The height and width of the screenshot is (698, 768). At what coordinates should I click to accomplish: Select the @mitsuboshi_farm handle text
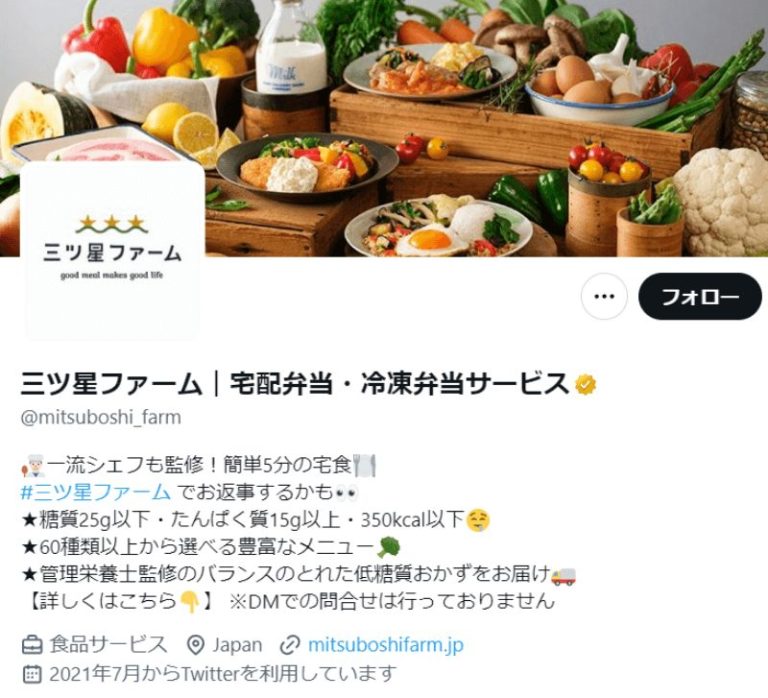coord(101,417)
